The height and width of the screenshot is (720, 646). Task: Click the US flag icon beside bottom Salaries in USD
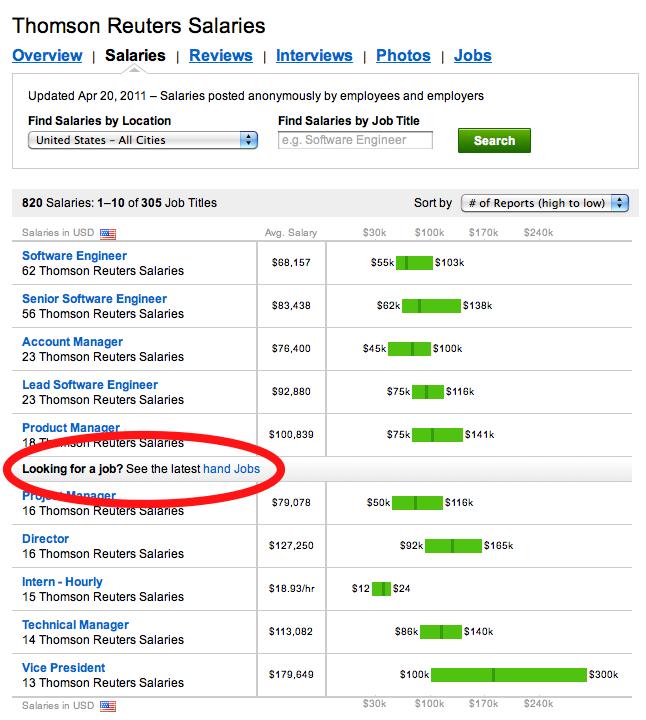tap(108, 706)
